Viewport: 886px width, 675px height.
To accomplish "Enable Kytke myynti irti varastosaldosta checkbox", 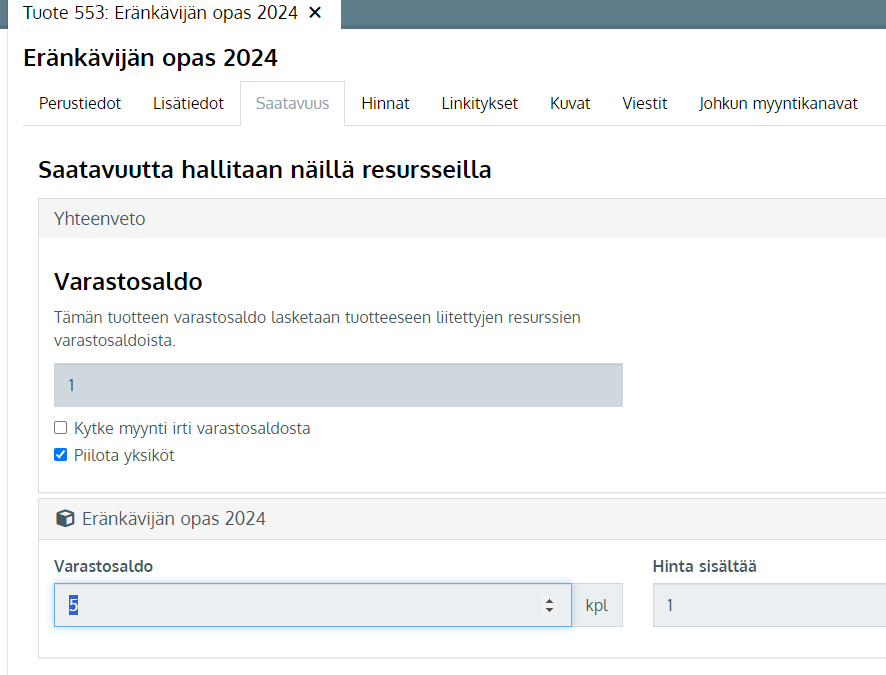I will pyautogui.click(x=60, y=428).
